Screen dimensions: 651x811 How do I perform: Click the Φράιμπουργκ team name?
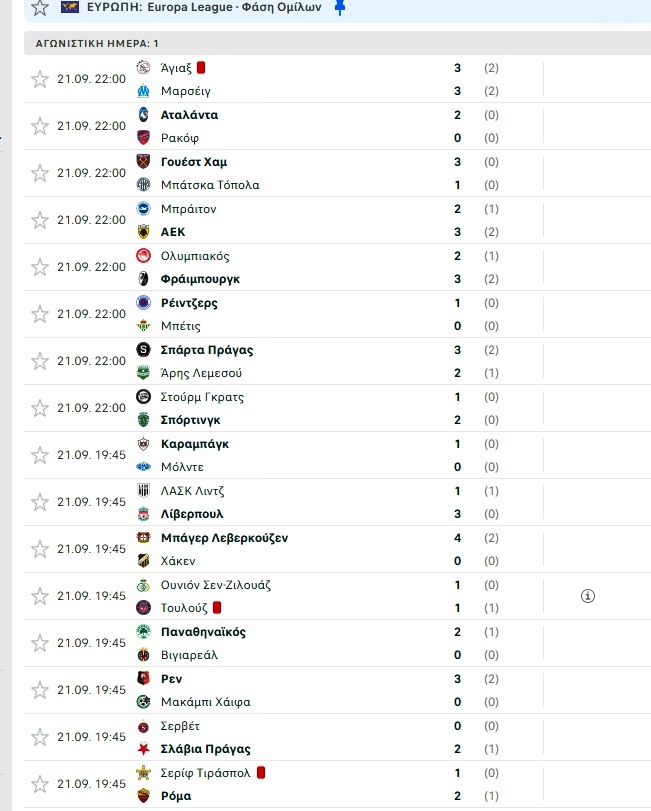(200, 279)
